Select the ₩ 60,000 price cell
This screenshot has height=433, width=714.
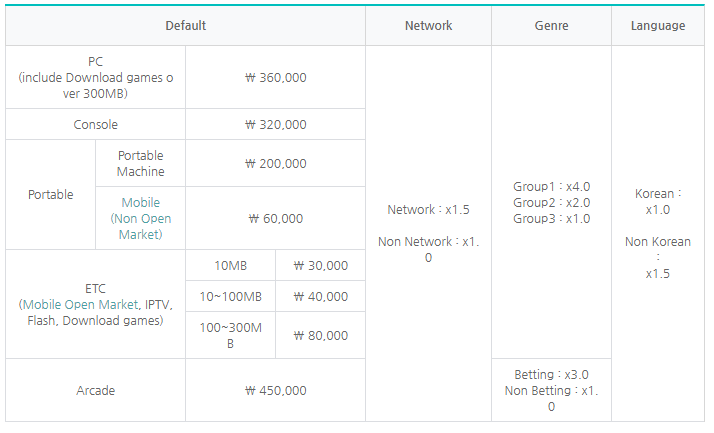(275, 218)
